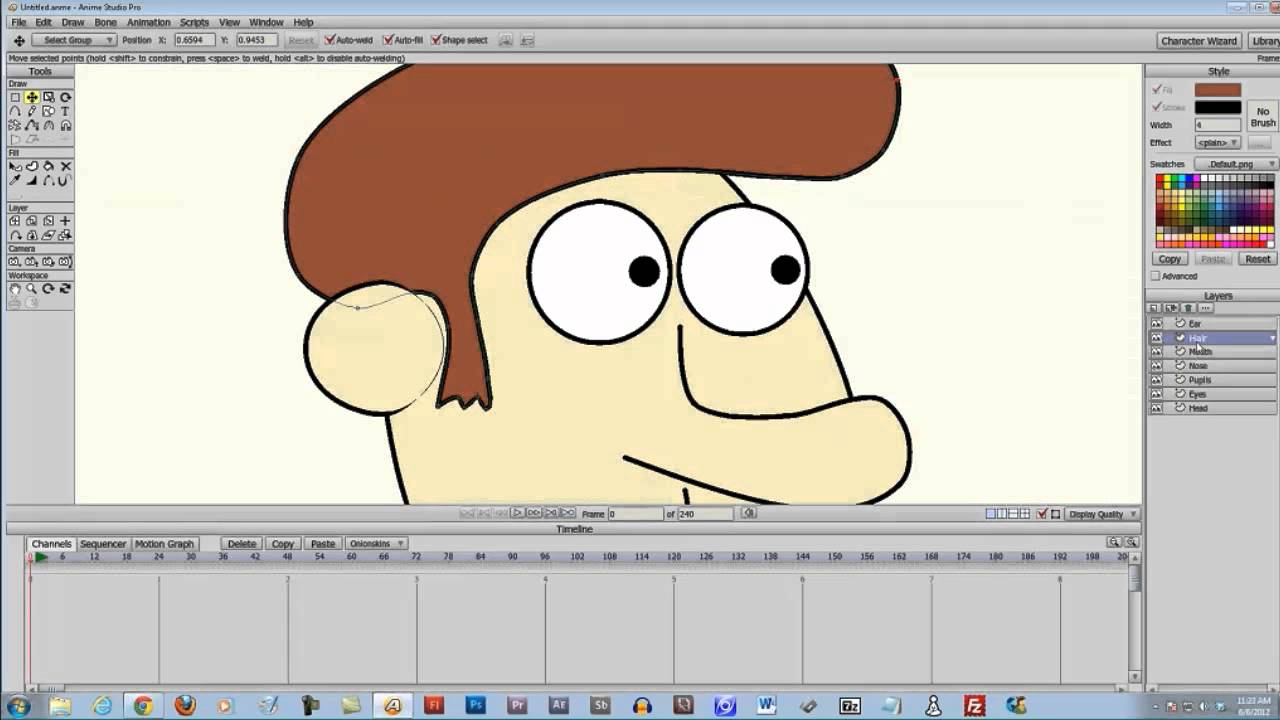This screenshot has height=720, width=1280.
Task: Select the Magnet tool
Action: 65,125
